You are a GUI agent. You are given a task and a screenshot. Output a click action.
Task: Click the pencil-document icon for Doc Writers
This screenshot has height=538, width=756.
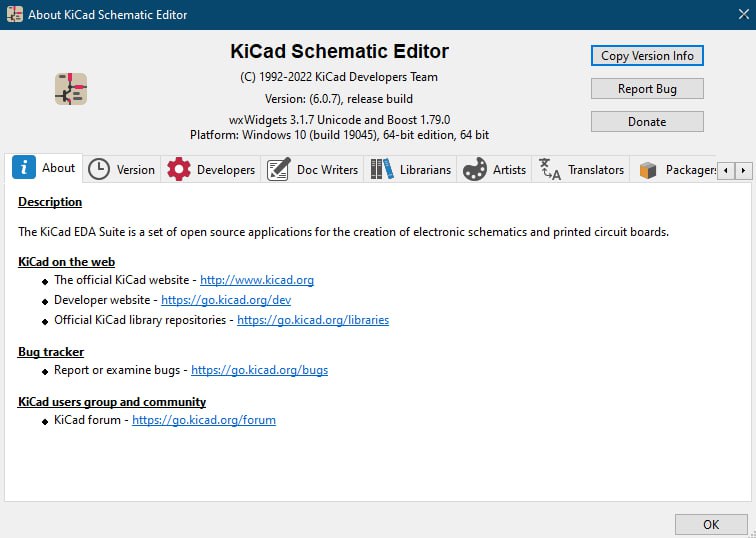click(278, 169)
